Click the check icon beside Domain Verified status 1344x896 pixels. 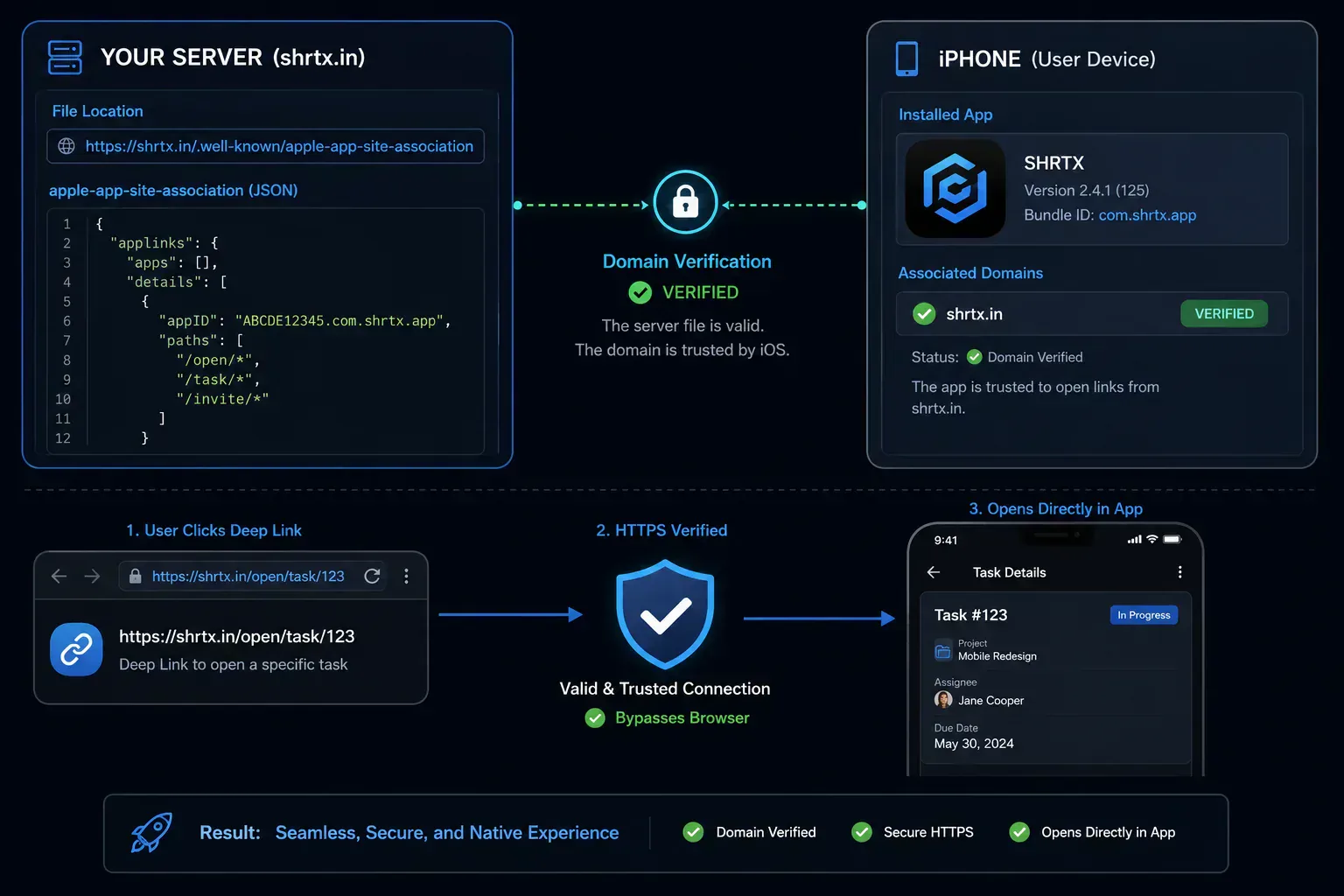click(974, 357)
